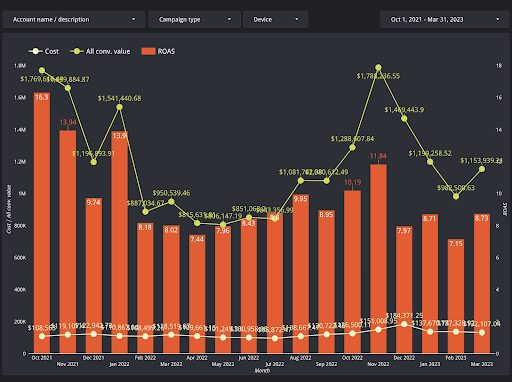Click the Jan 2022 conv. value point $1,541,440.68

pos(119,107)
